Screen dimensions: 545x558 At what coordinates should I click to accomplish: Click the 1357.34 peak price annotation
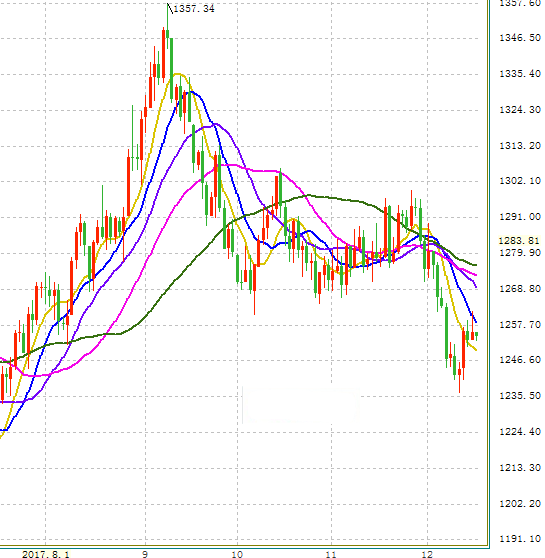point(194,9)
